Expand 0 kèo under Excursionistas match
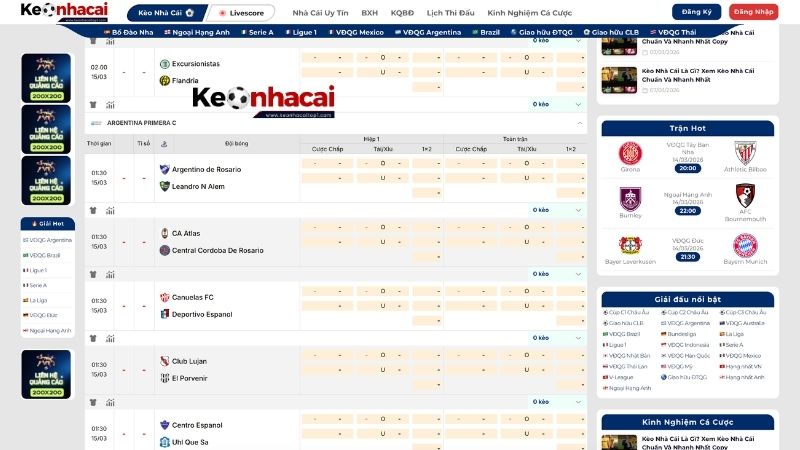The width and height of the screenshot is (800, 450). (x=557, y=104)
